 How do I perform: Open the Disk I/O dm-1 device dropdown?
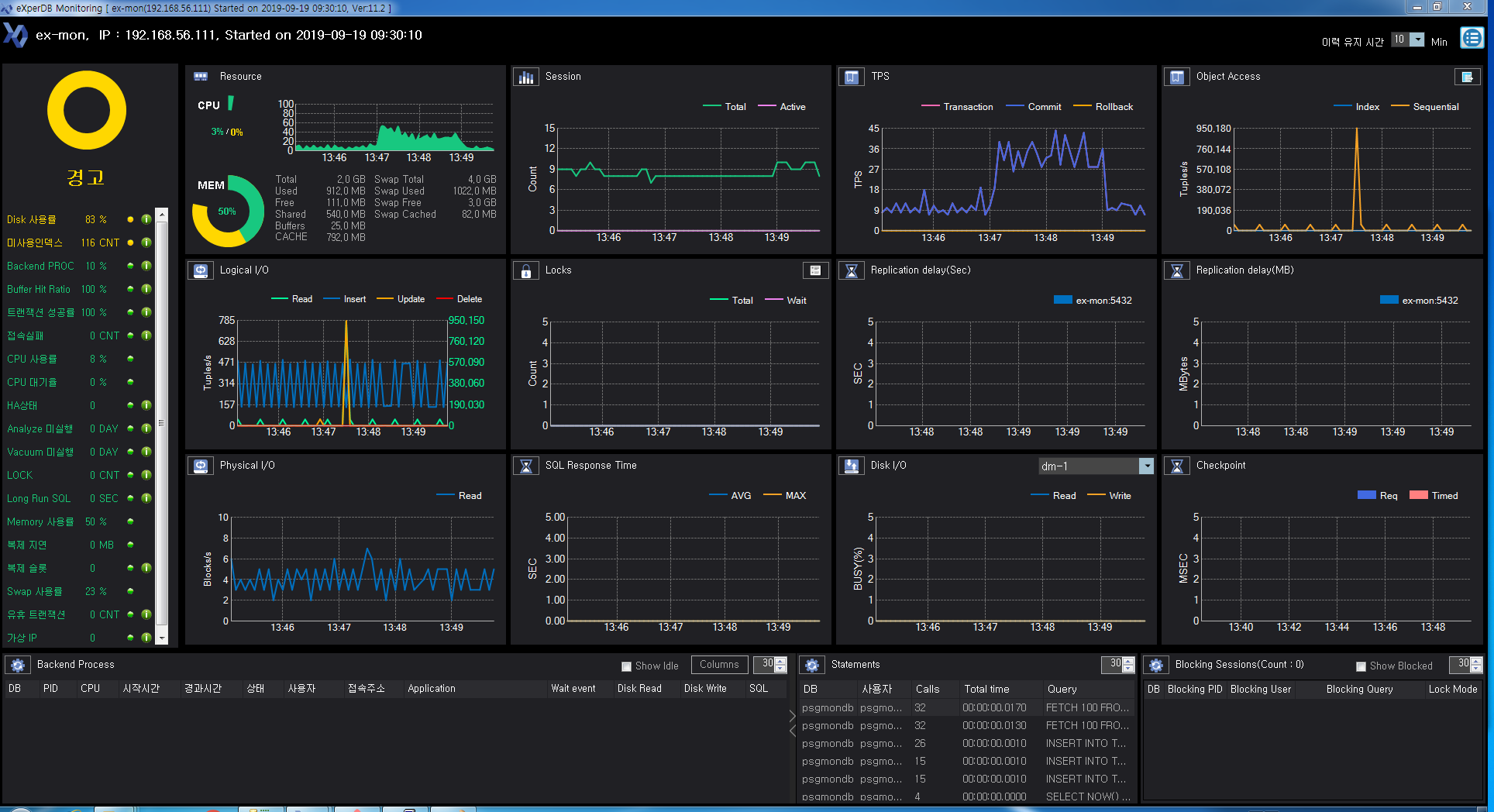point(1146,466)
